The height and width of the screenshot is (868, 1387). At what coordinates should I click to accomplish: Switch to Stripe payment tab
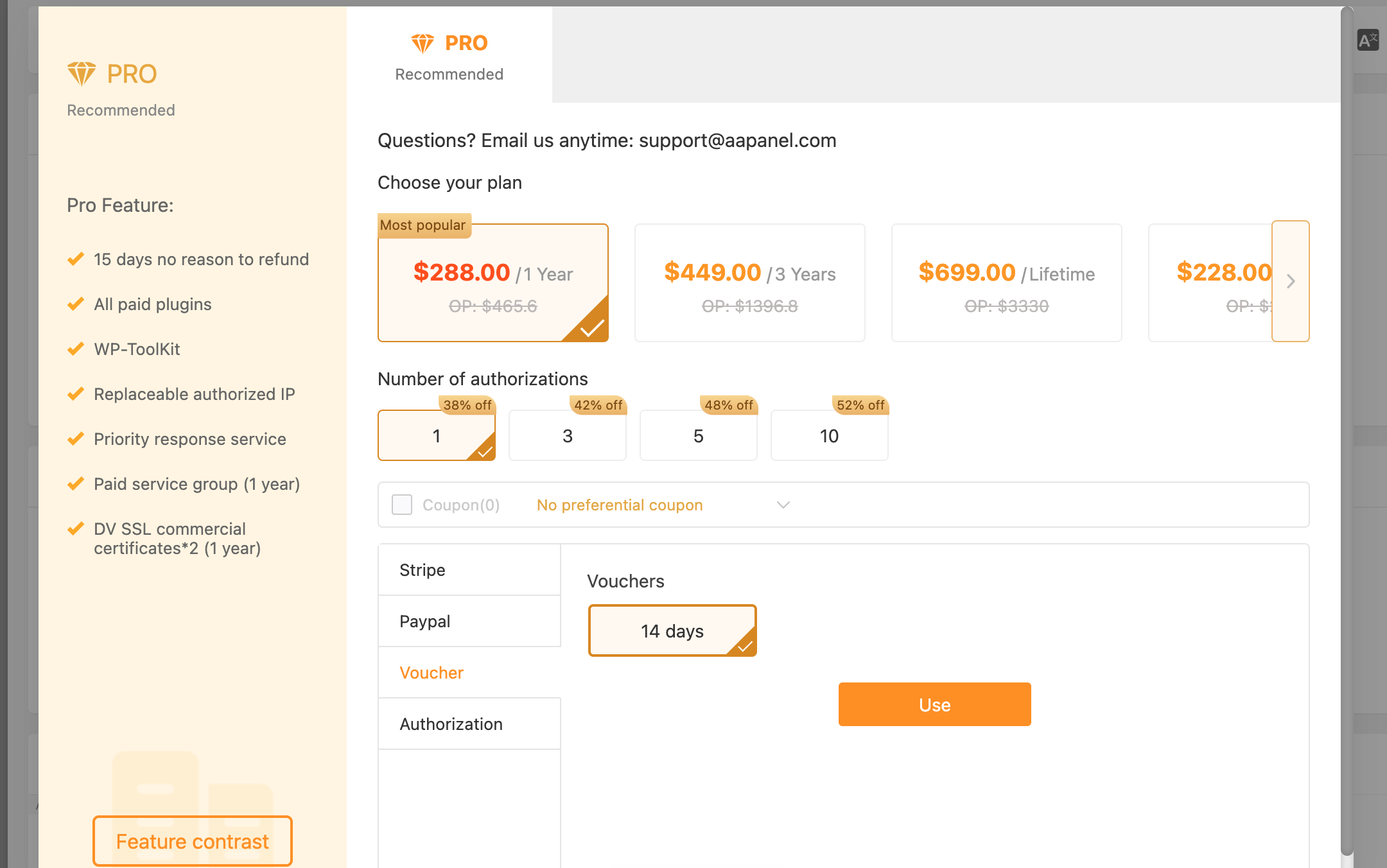[x=469, y=570]
